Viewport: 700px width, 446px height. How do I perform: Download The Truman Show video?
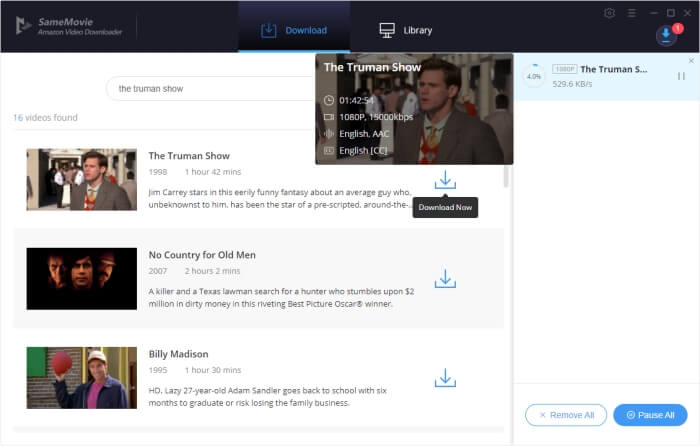[445, 180]
